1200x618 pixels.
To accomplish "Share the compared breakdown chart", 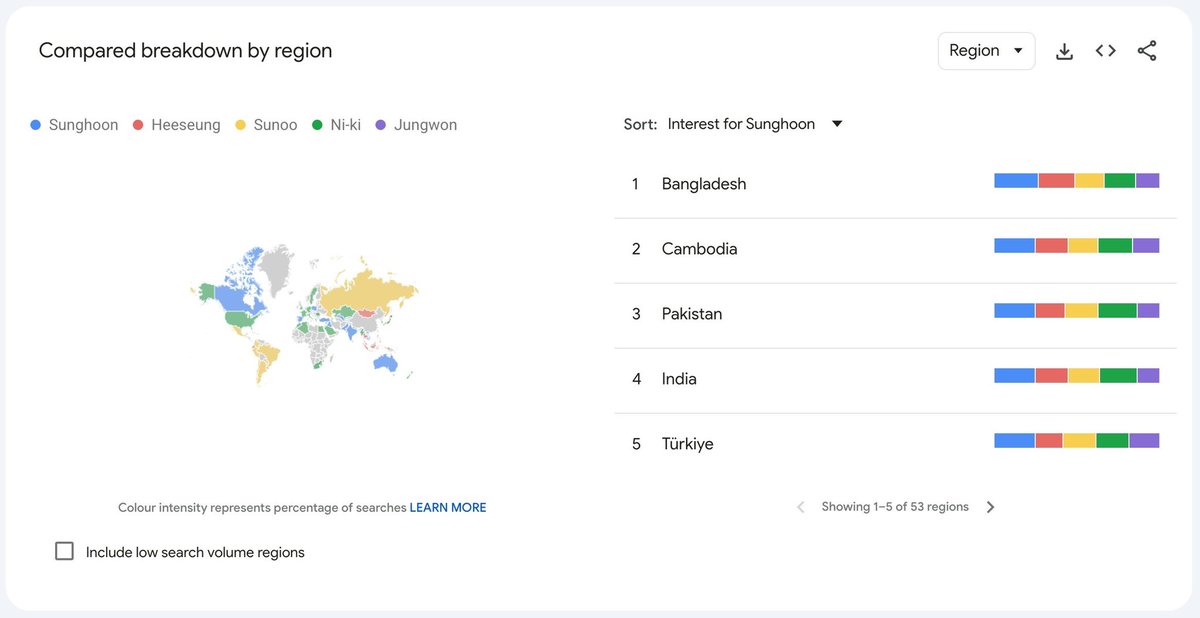I will (x=1147, y=51).
